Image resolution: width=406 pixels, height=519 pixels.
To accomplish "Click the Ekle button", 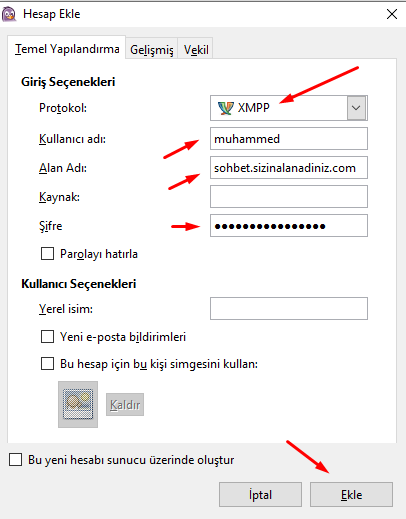I will pyautogui.click(x=351, y=494).
